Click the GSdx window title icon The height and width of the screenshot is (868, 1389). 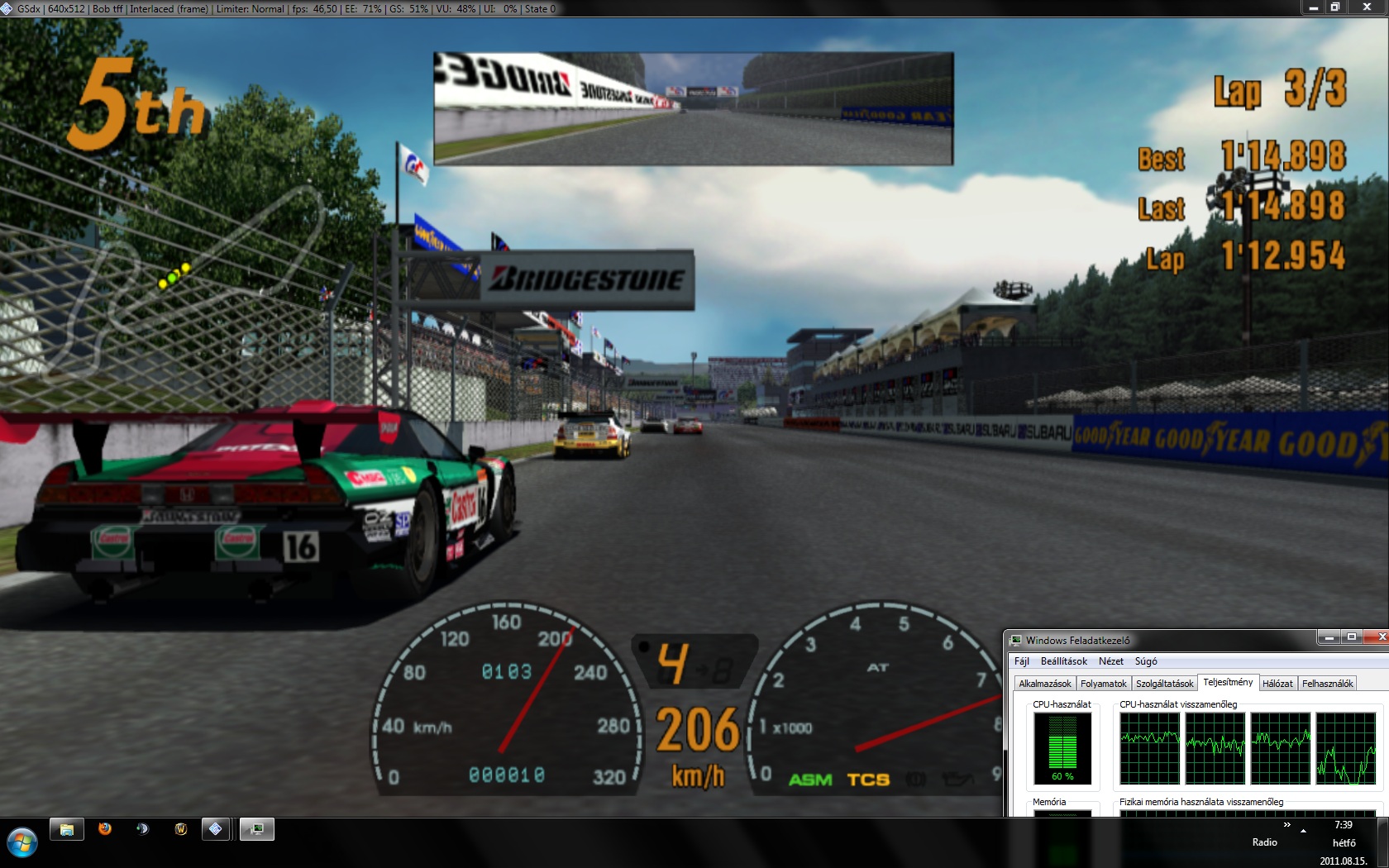coord(7,8)
